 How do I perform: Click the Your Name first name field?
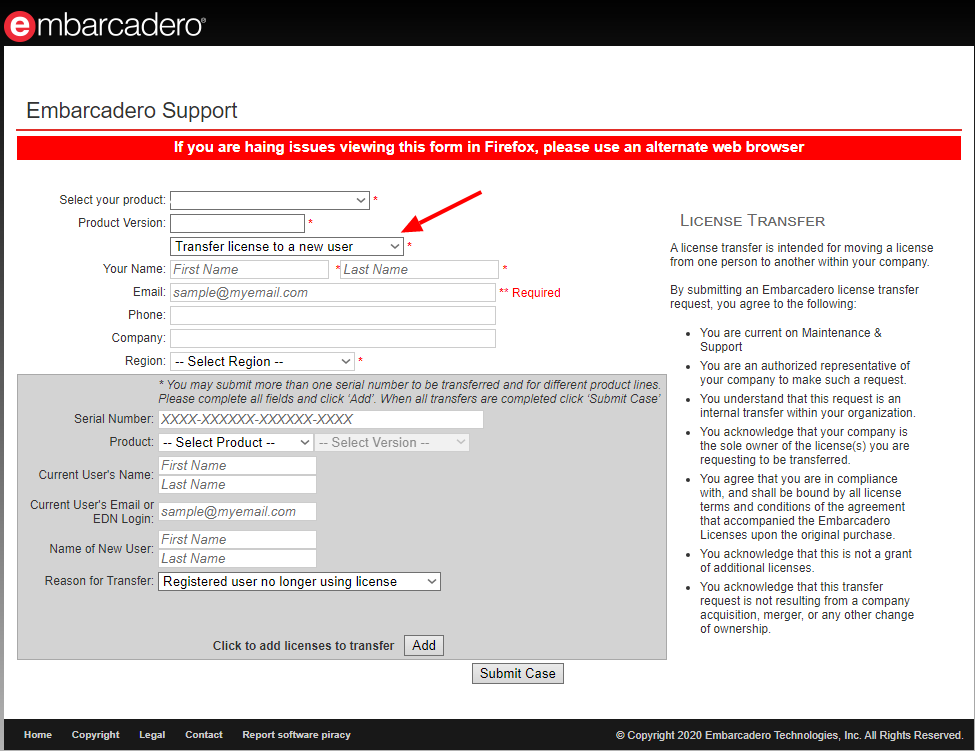(249, 269)
